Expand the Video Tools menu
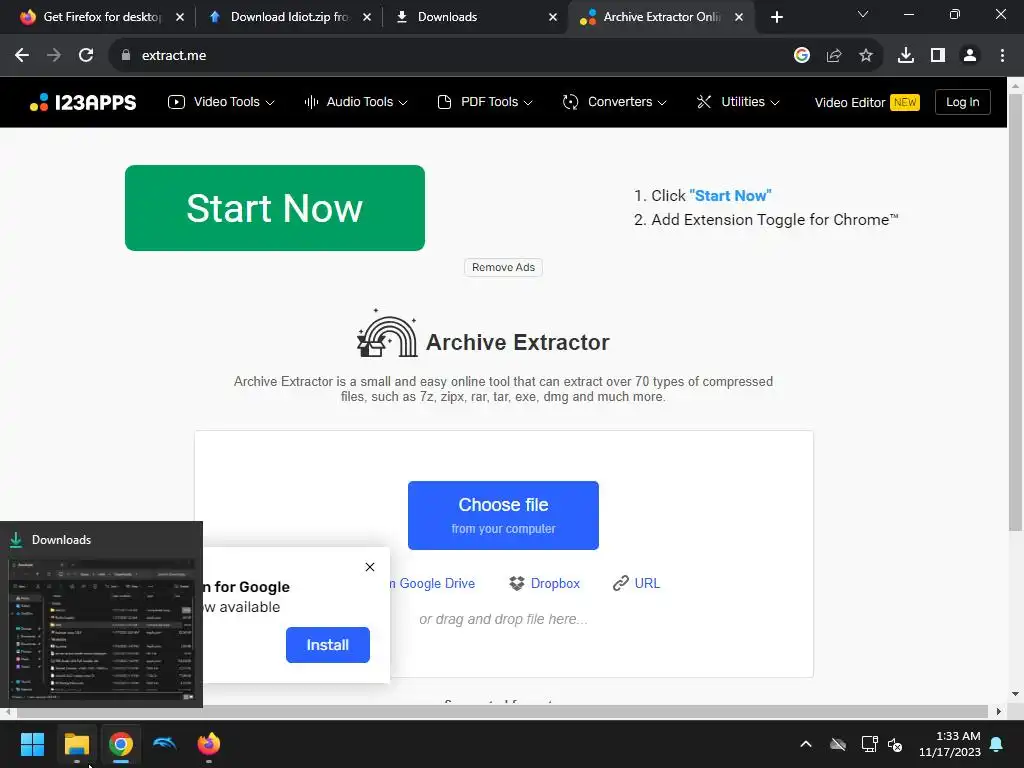Screen dimensions: 1024x768 point(221,102)
